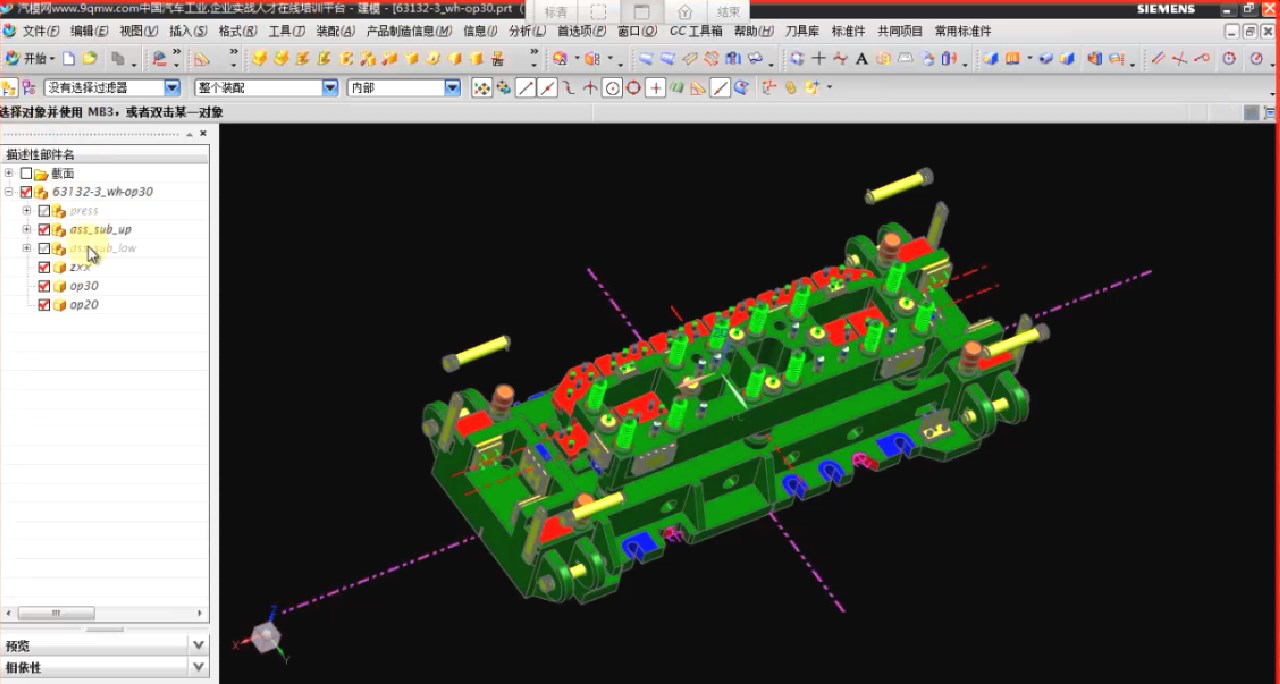This screenshot has height=684, width=1280.
Task: Click the open folder icon in toolbar
Action: click(90, 59)
